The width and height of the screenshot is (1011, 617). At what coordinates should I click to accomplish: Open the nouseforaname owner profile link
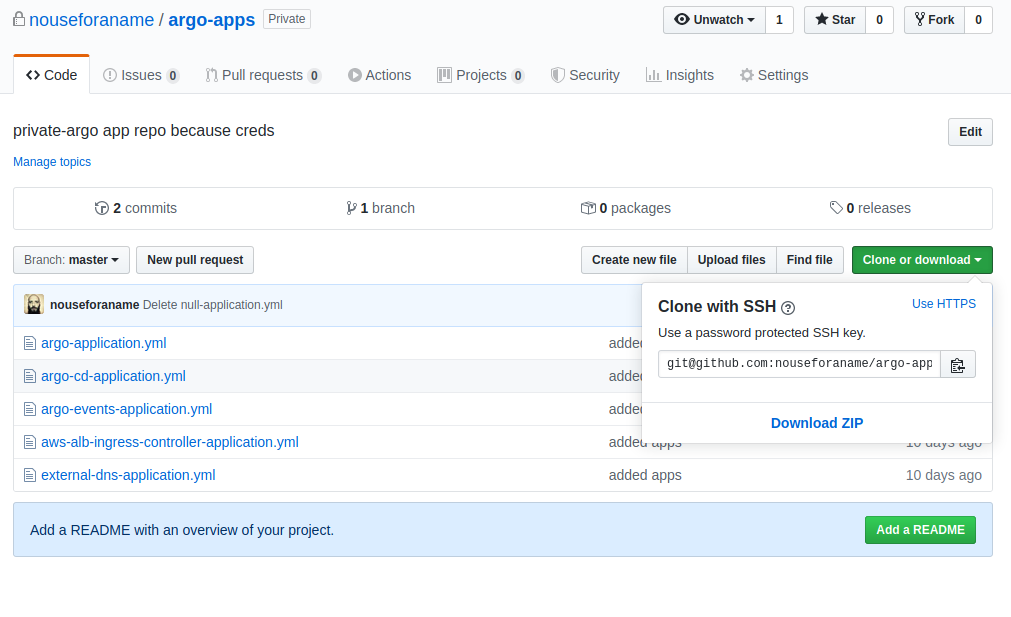pos(92,20)
